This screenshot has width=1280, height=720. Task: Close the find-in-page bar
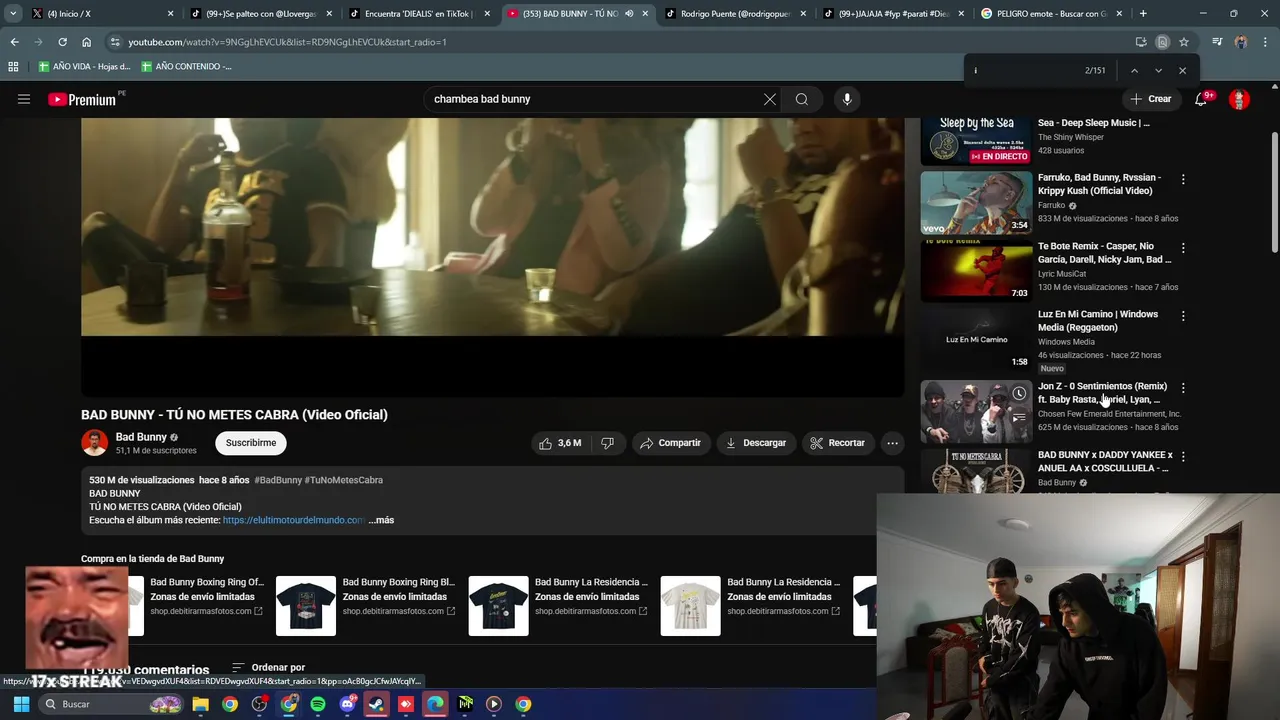(1182, 71)
